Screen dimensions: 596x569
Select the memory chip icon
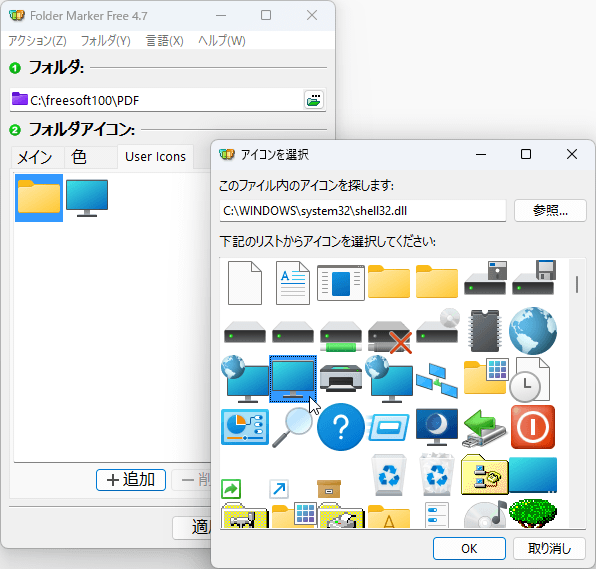pyautogui.click(x=485, y=331)
